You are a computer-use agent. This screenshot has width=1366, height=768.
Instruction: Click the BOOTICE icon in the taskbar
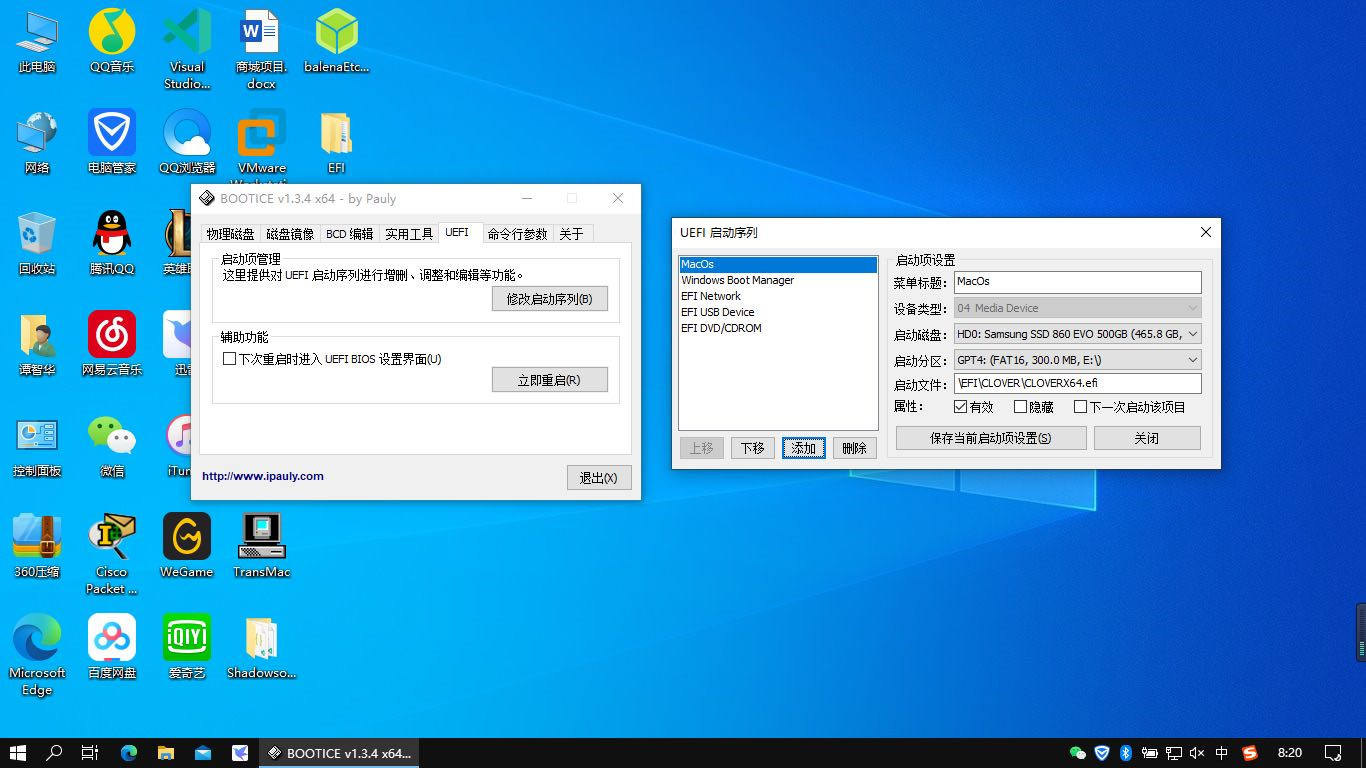[339, 753]
